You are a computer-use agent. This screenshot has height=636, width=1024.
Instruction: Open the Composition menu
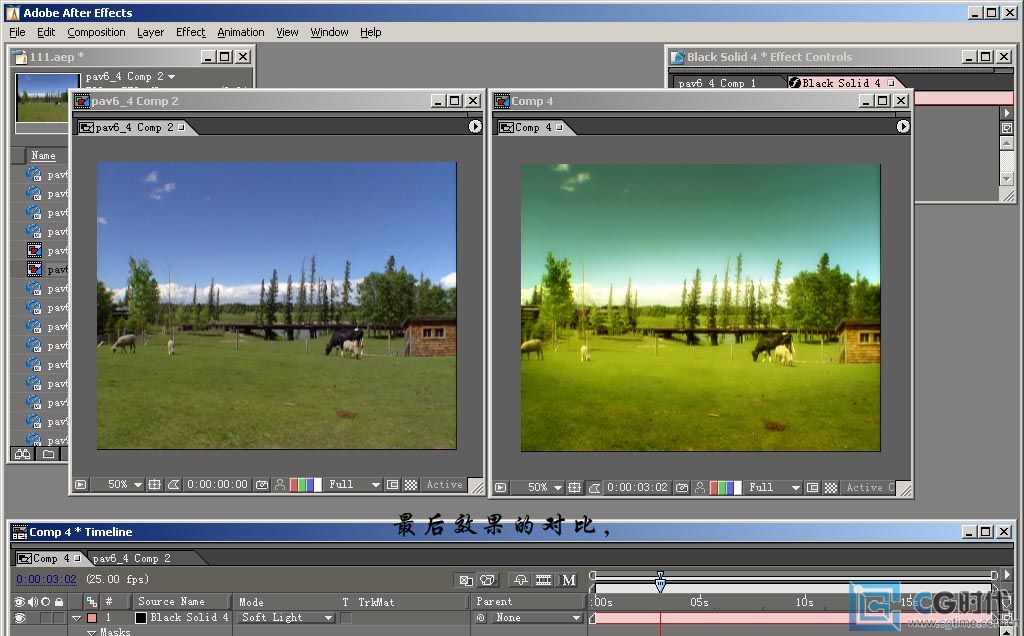(x=96, y=32)
